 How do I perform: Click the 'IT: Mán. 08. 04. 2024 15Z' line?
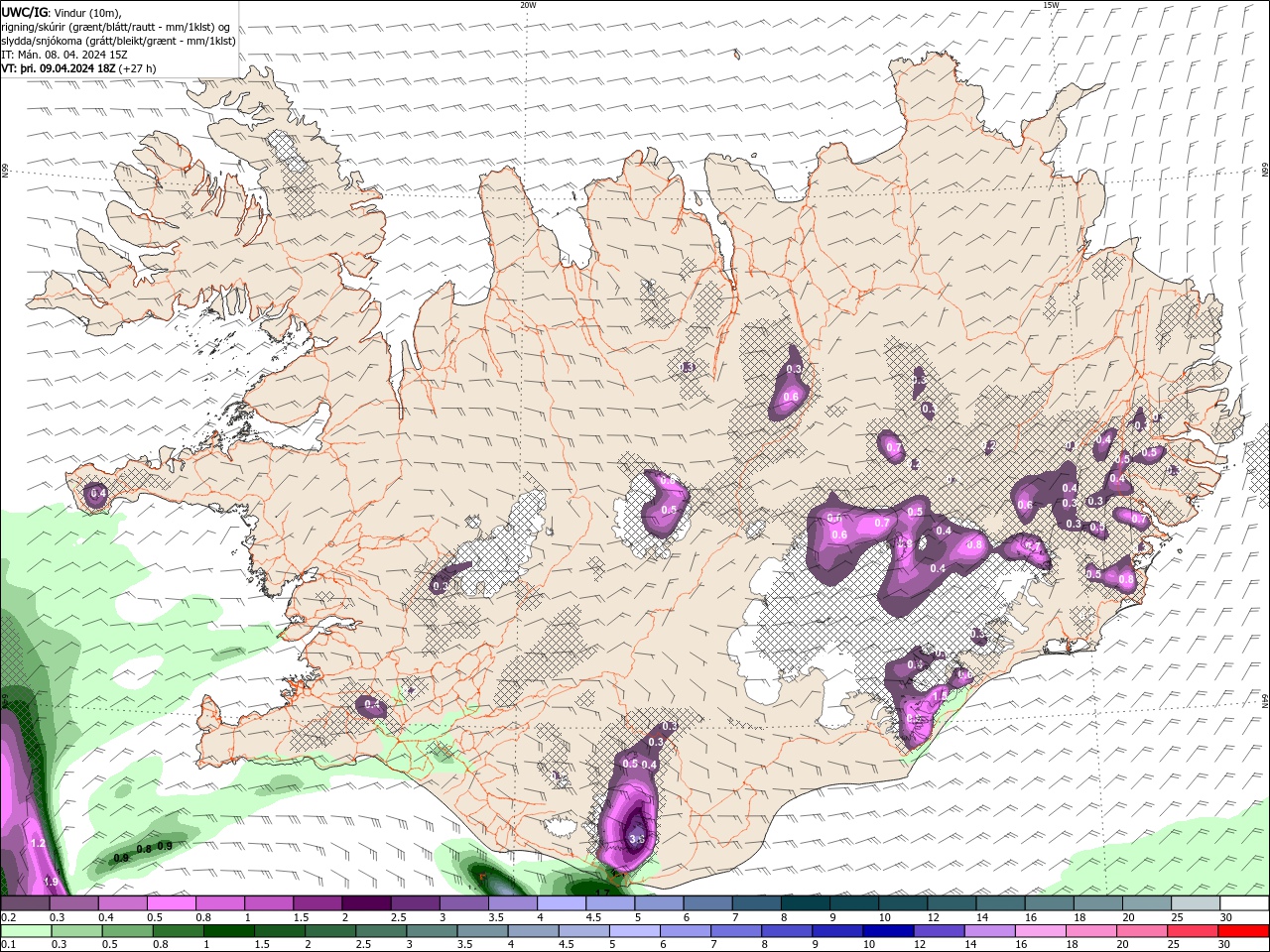pos(65,55)
